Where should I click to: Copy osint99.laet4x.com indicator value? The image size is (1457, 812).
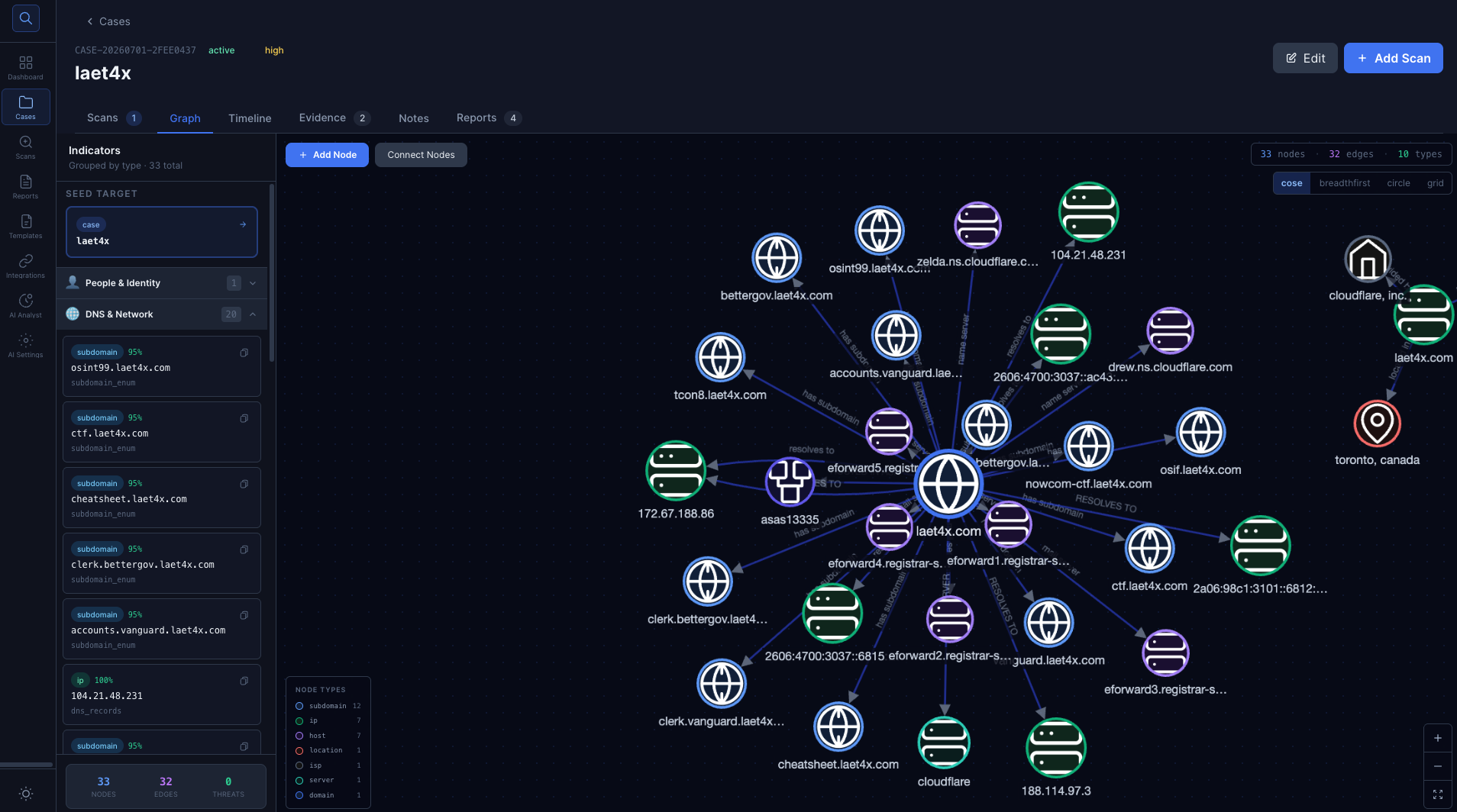pos(244,353)
